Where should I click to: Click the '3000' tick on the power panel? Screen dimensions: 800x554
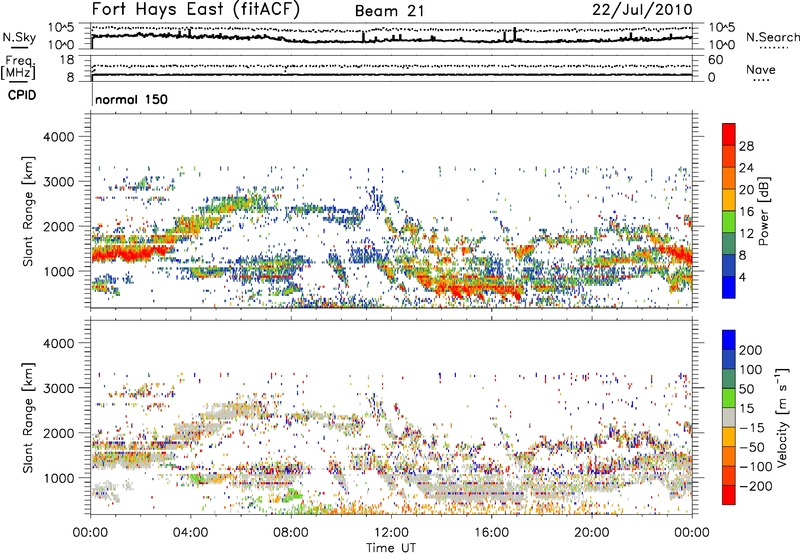58,182
